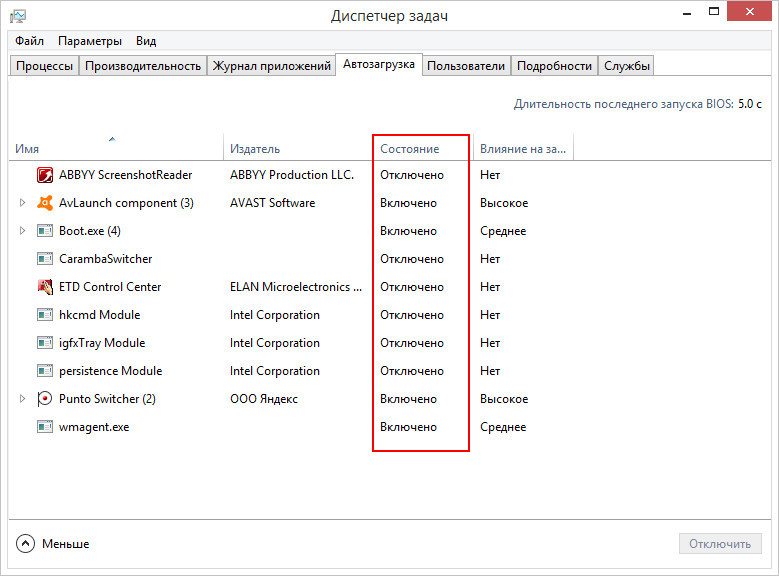Screen dimensions: 779x576
Task: Expand the AvLaunch component group
Action: click(x=22, y=203)
